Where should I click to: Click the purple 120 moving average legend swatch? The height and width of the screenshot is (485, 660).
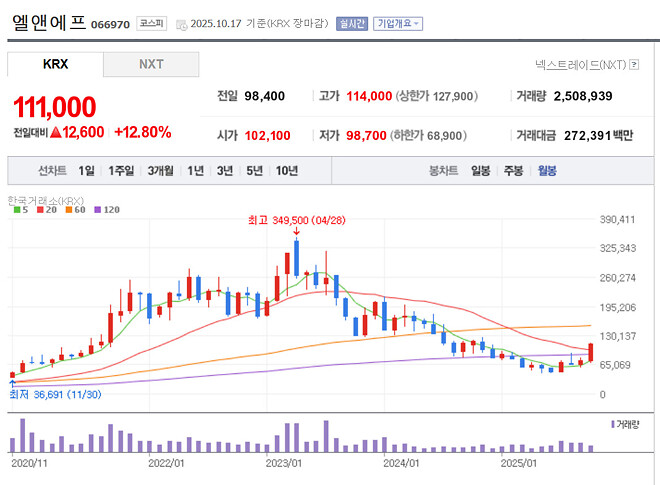pyautogui.click(x=98, y=210)
